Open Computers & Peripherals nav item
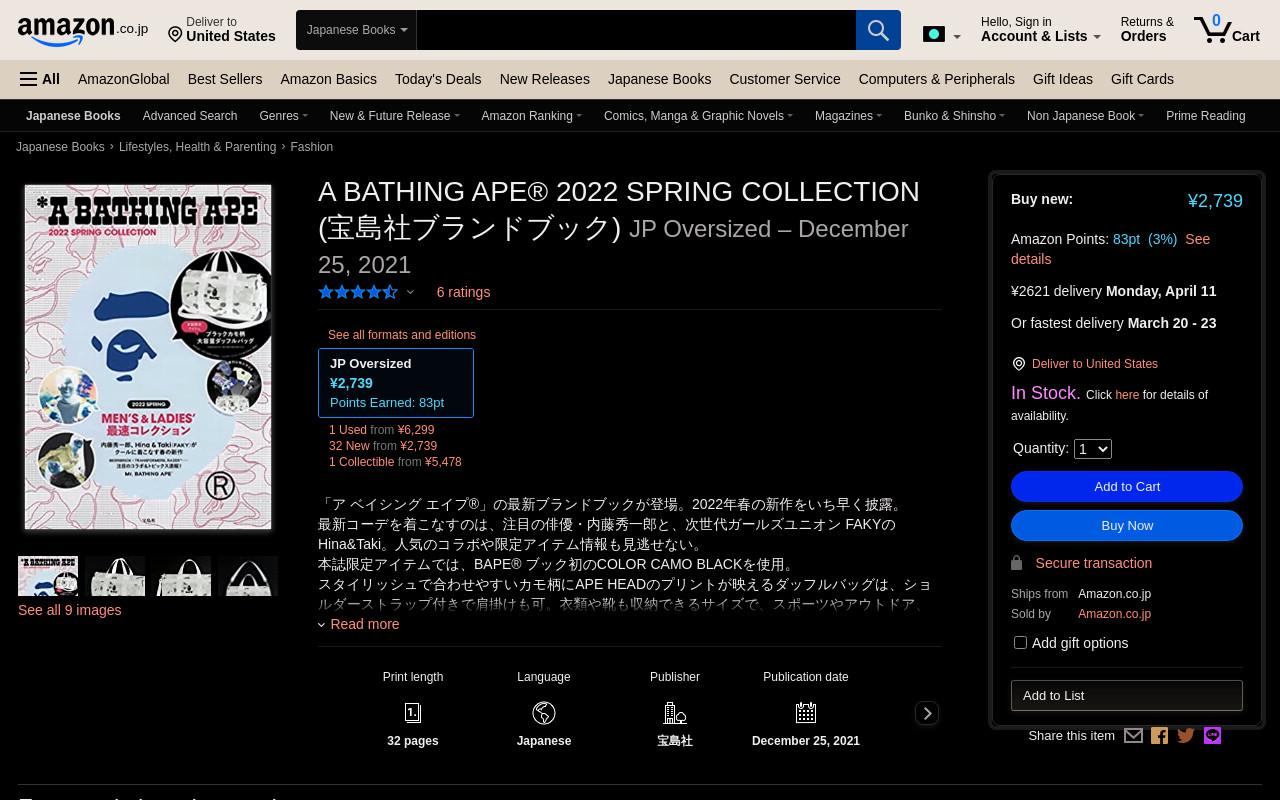This screenshot has width=1280, height=800. [x=937, y=79]
